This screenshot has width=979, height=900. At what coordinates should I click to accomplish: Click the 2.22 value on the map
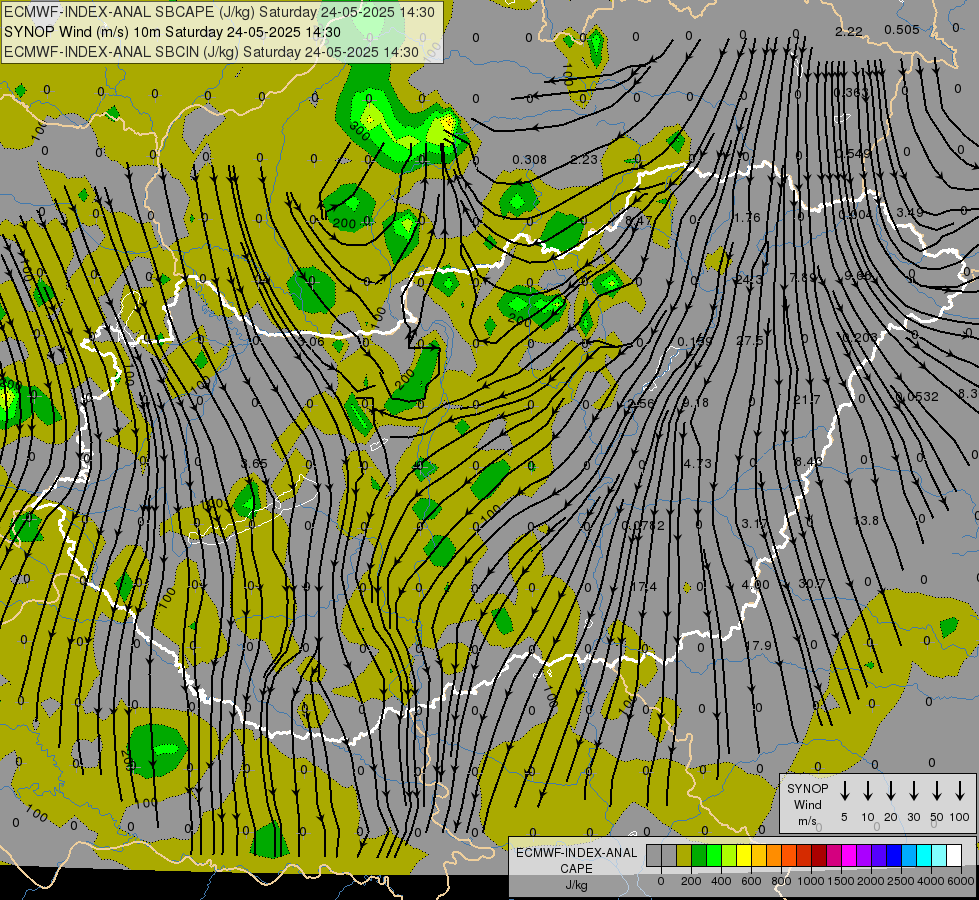point(849,31)
